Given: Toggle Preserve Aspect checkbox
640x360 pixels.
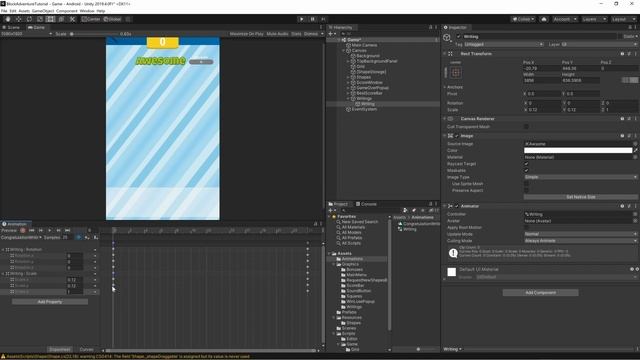Looking at the screenshot, I should click(527, 191).
